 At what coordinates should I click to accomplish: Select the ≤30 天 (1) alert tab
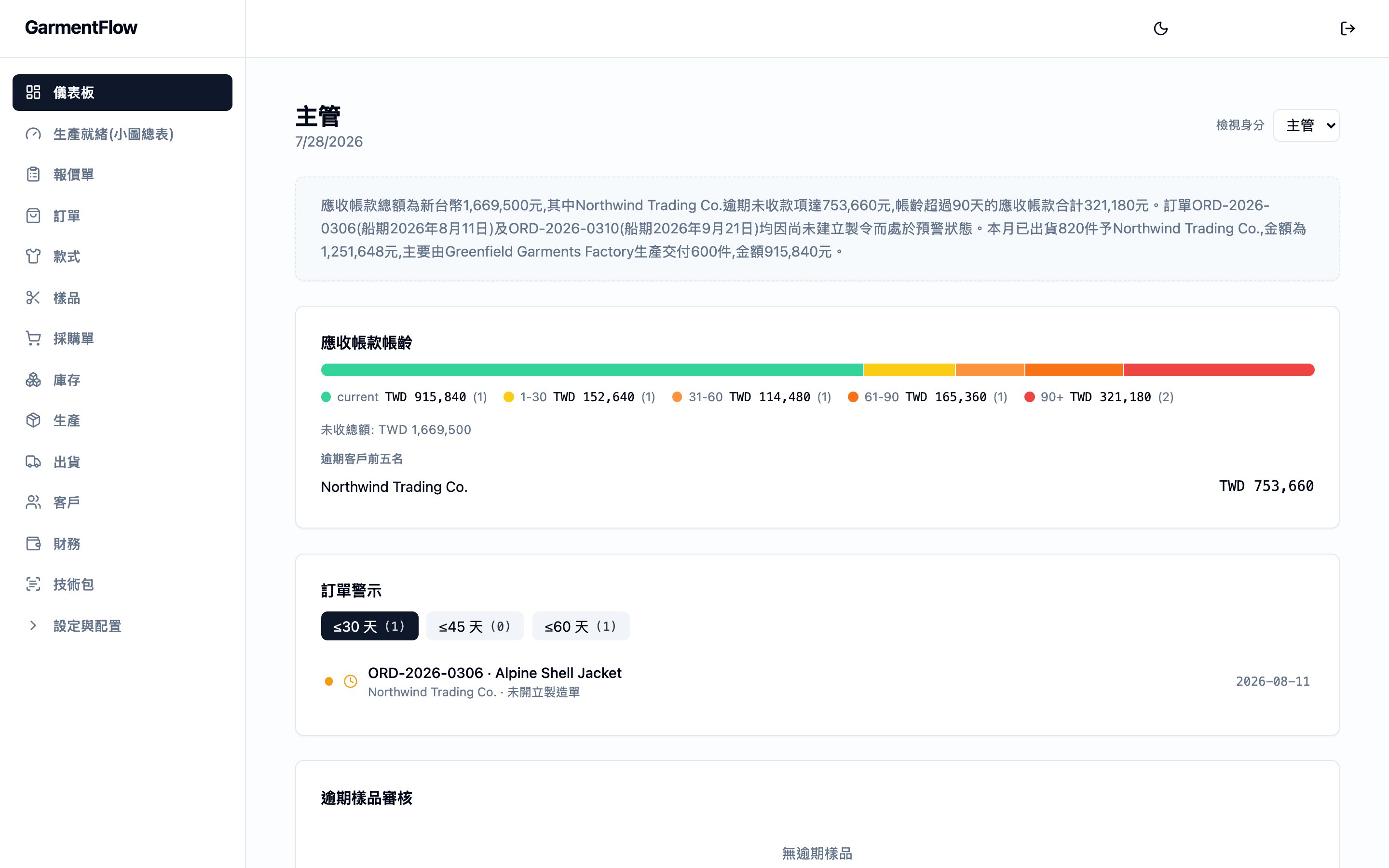click(x=369, y=626)
